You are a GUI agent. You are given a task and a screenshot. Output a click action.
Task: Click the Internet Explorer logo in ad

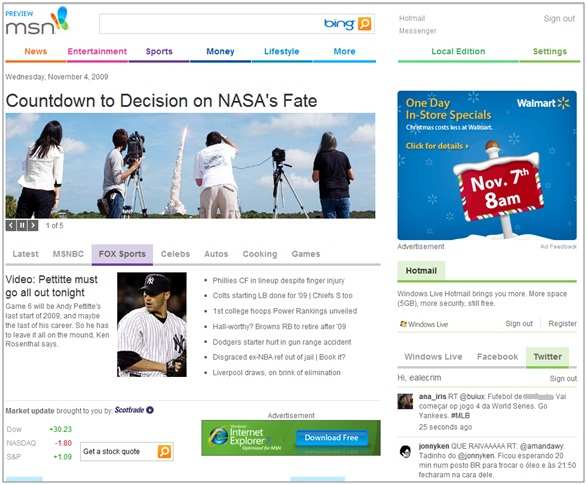click(x=218, y=437)
